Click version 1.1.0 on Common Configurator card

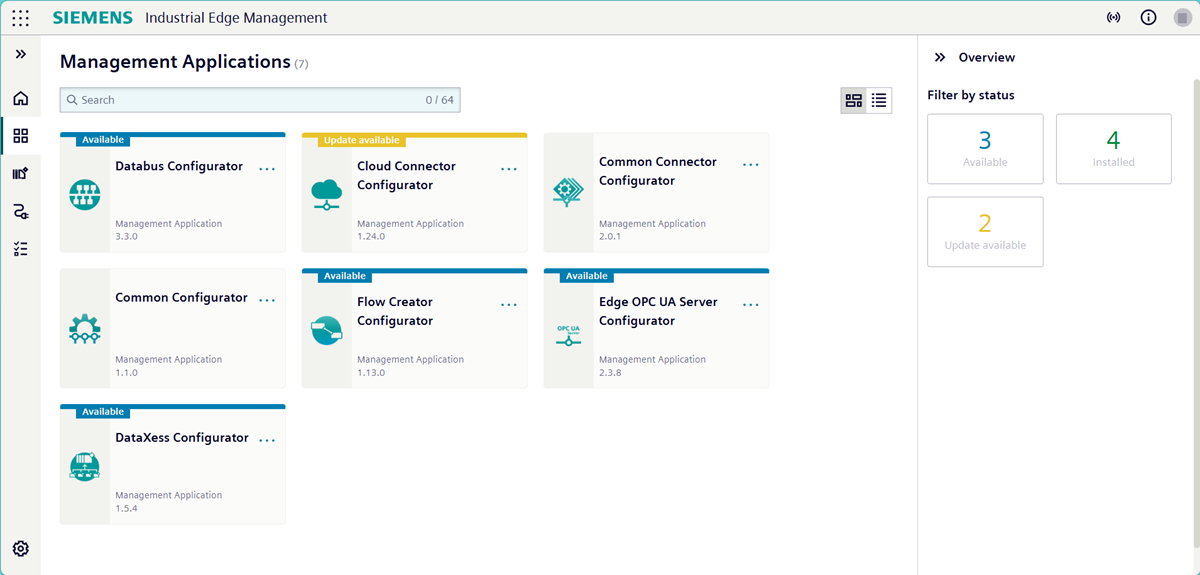[x=126, y=373]
